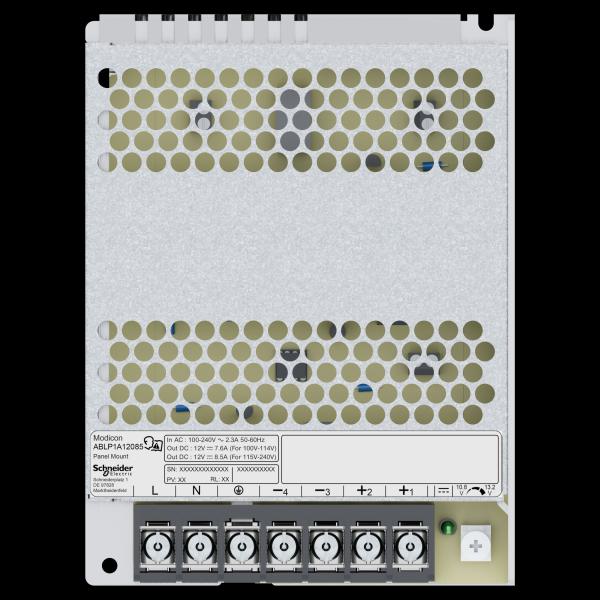Click the voltage adjustment potentiometer screw
The width and height of the screenshot is (600, 600).
click(x=476, y=547)
